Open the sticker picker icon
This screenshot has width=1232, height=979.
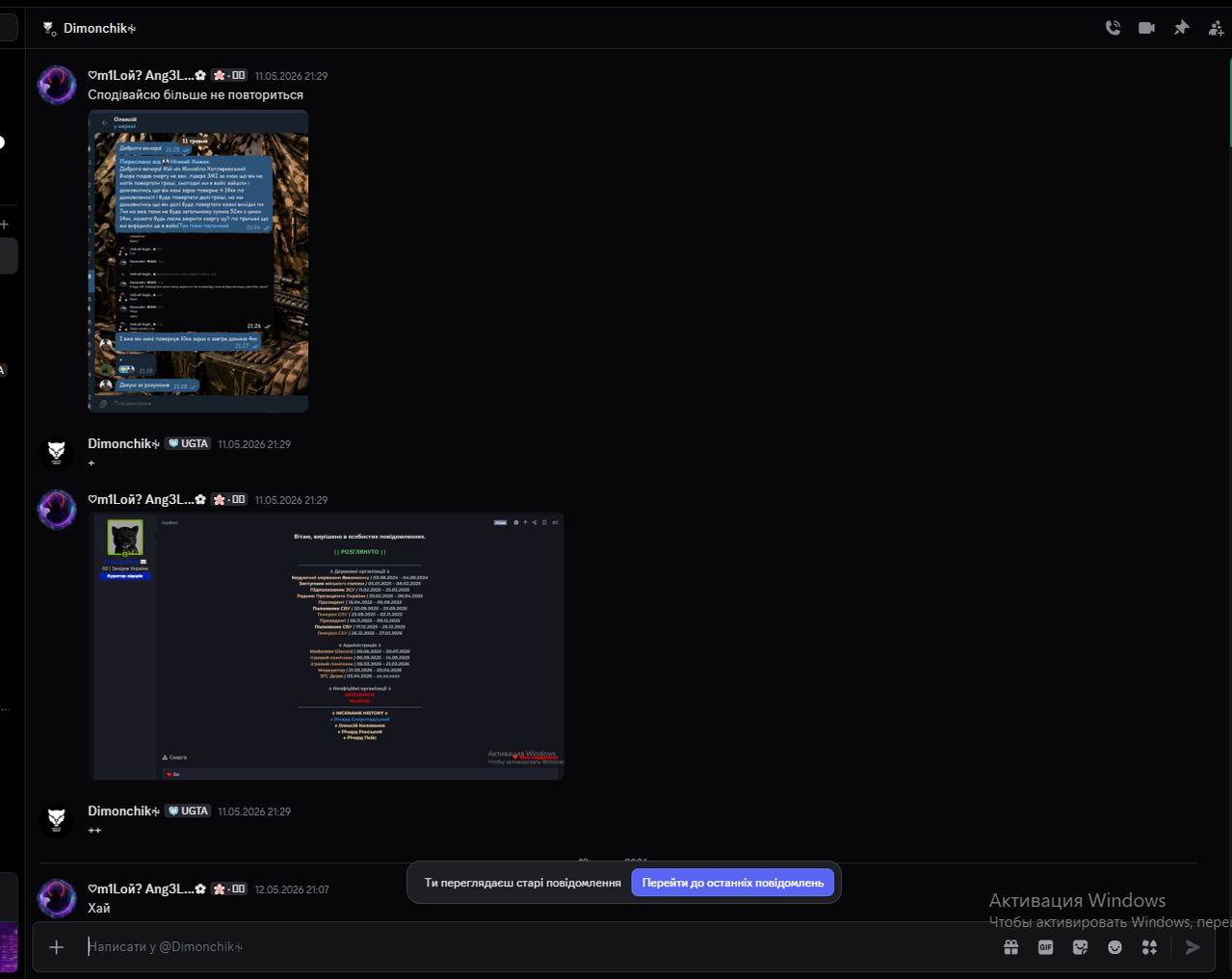click(x=1080, y=947)
